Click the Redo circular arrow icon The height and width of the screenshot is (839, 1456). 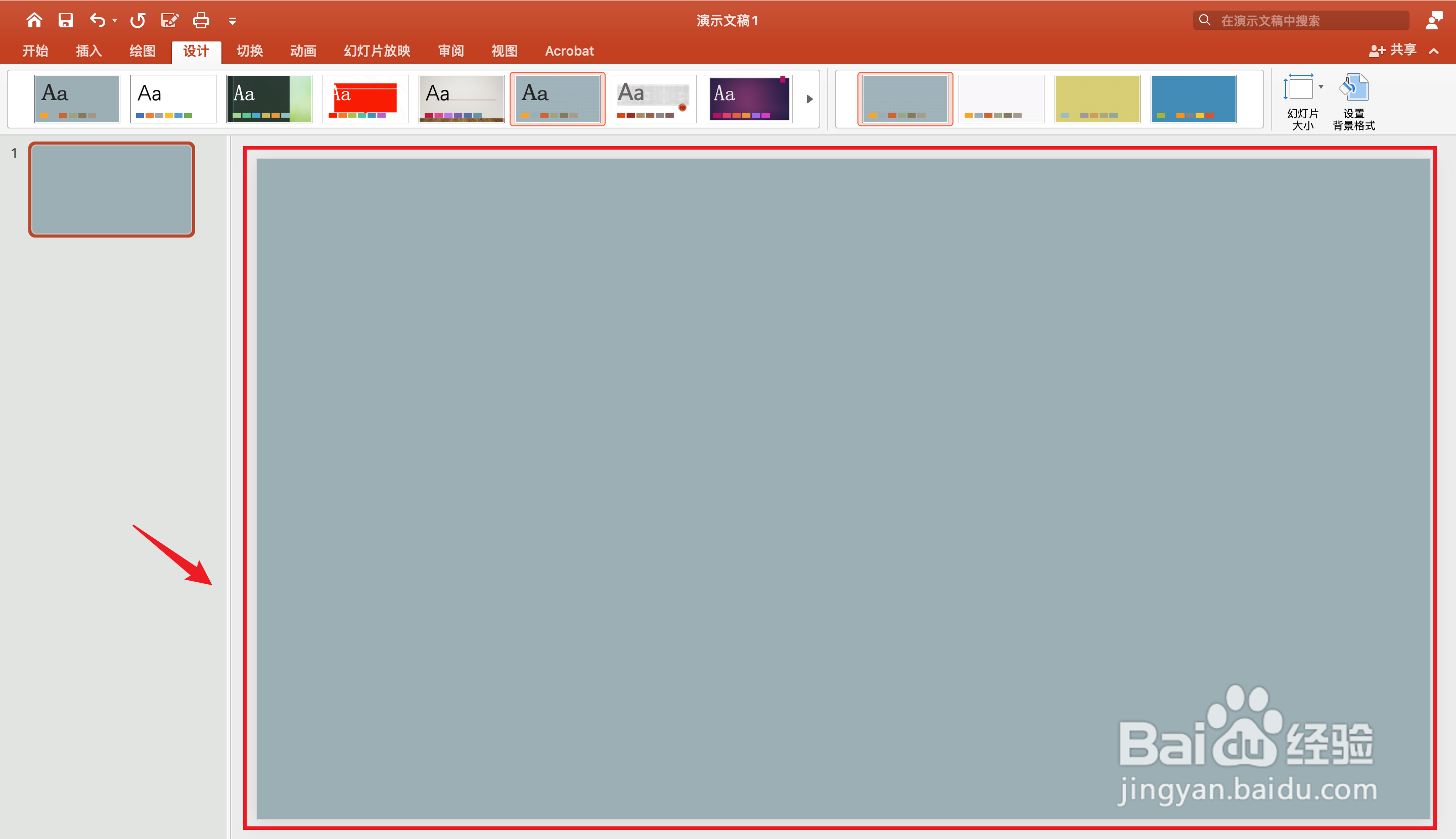pos(138,21)
